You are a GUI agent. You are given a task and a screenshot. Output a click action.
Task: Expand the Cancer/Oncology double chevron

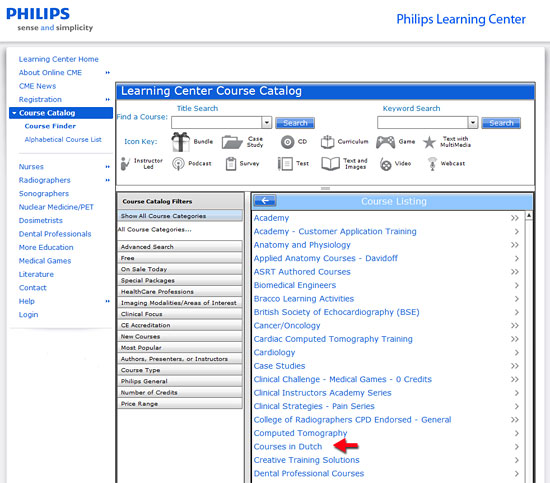(x=515, y=326)
